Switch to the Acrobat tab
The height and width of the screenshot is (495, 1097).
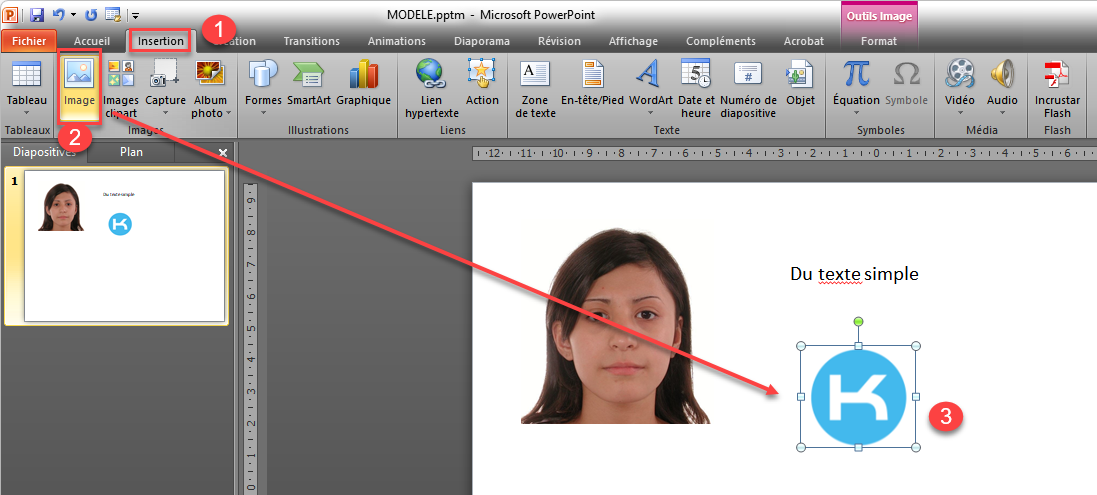[x=803, y=41]
